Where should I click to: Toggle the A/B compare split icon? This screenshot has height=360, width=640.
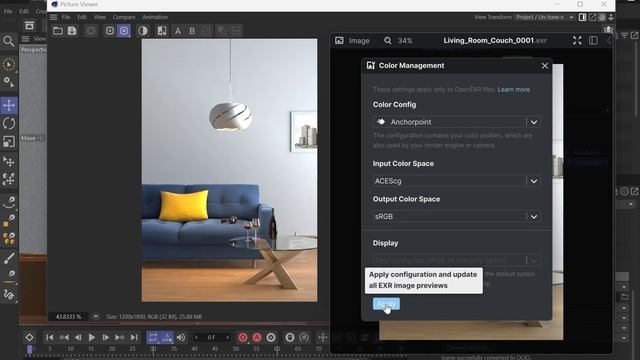coord(162,31)
